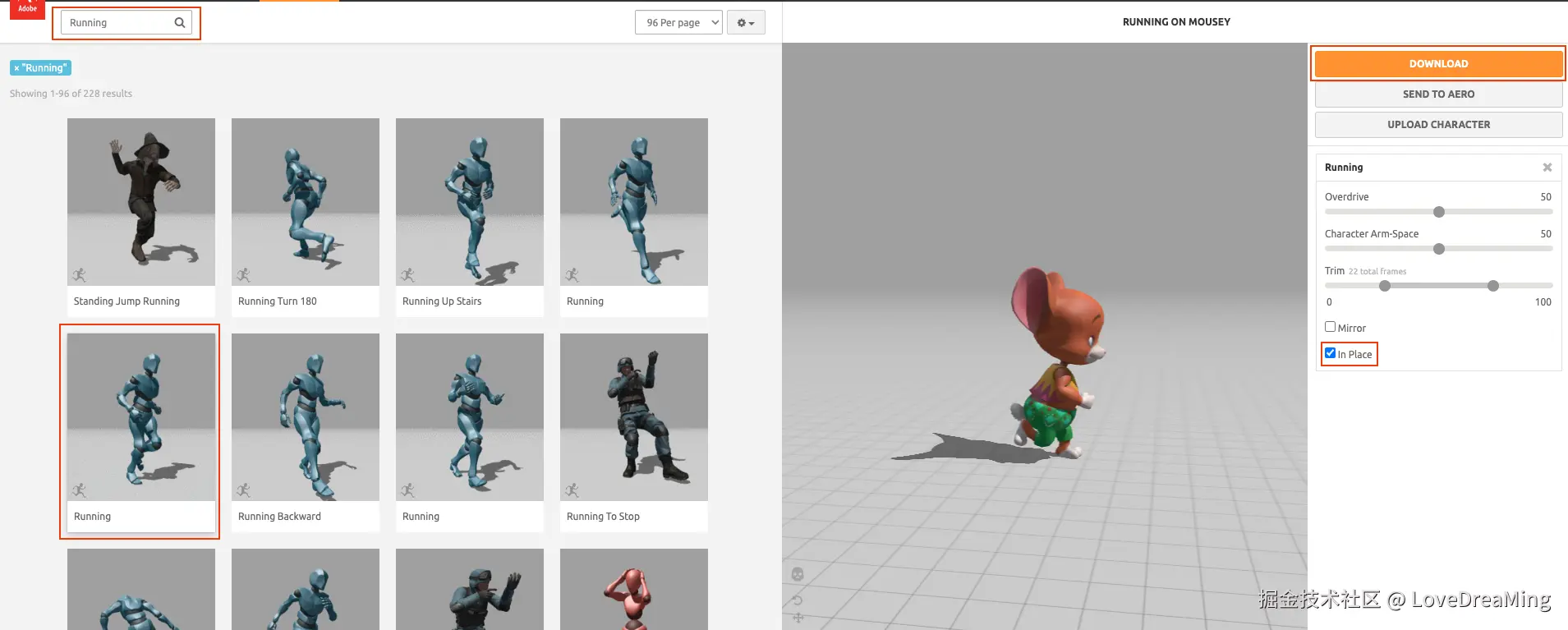
Task: Open the gear settings dropdown
Action: [746, 23]
